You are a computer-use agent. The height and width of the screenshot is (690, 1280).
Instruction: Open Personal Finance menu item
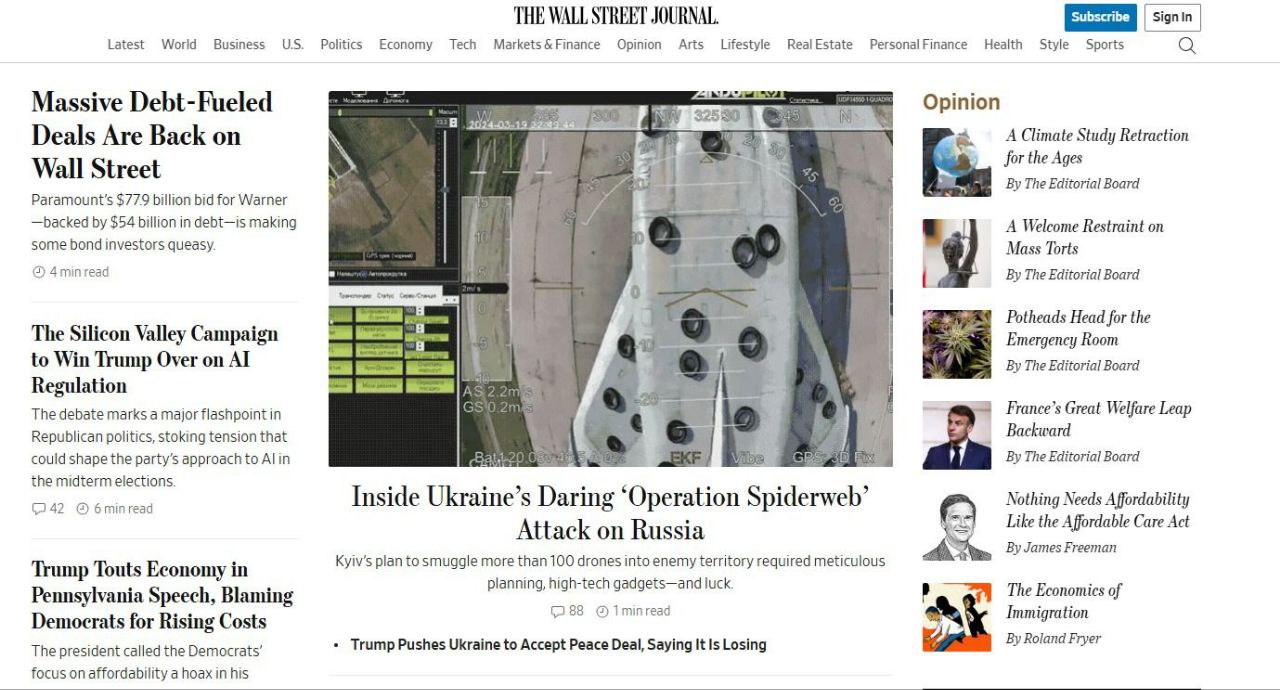point(918,44)
